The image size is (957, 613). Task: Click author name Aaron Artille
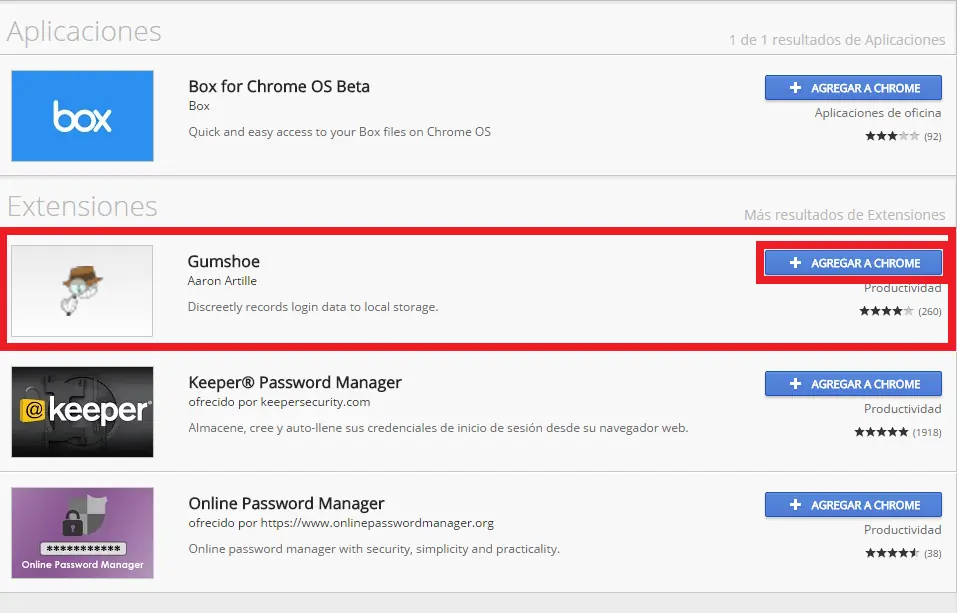(222, 281)
